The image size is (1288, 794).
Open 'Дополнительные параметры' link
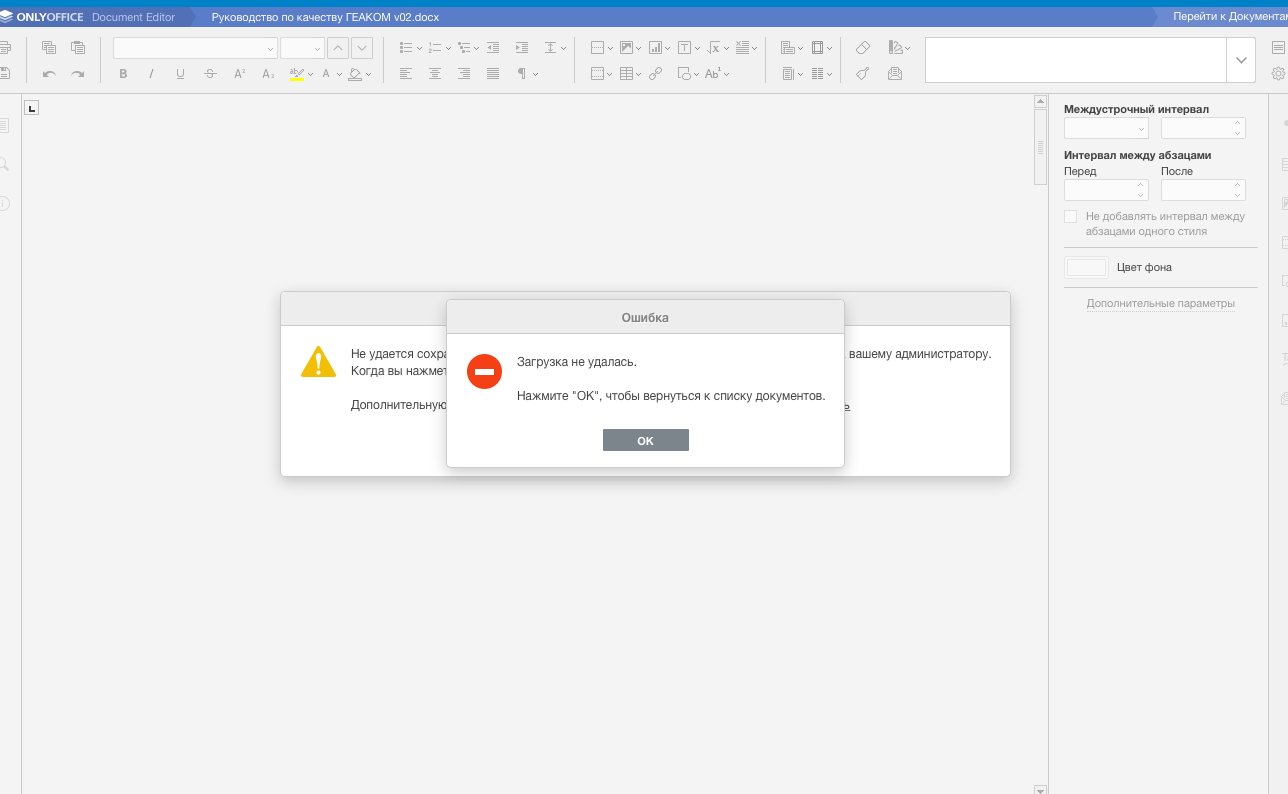pos(1161,303)
